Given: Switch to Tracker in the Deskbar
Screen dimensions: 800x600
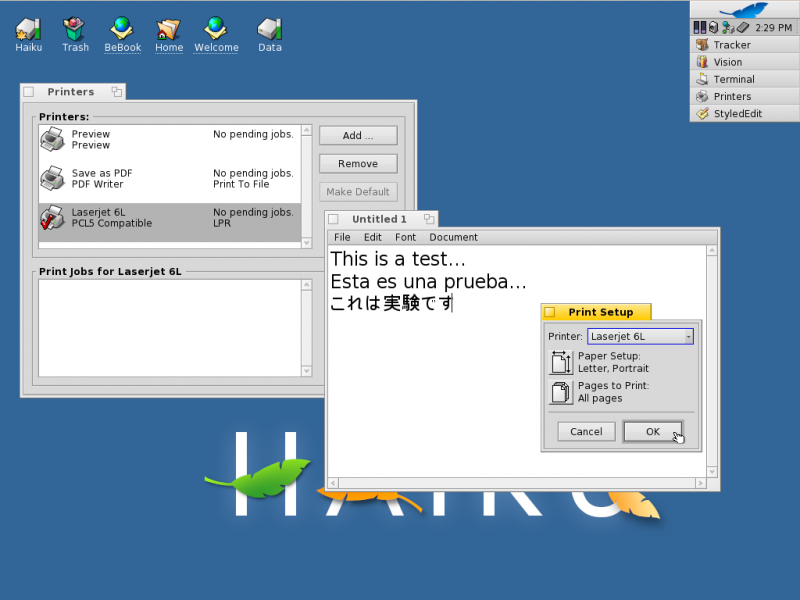Looking at the screenshot, I should [x=745, y=45].
